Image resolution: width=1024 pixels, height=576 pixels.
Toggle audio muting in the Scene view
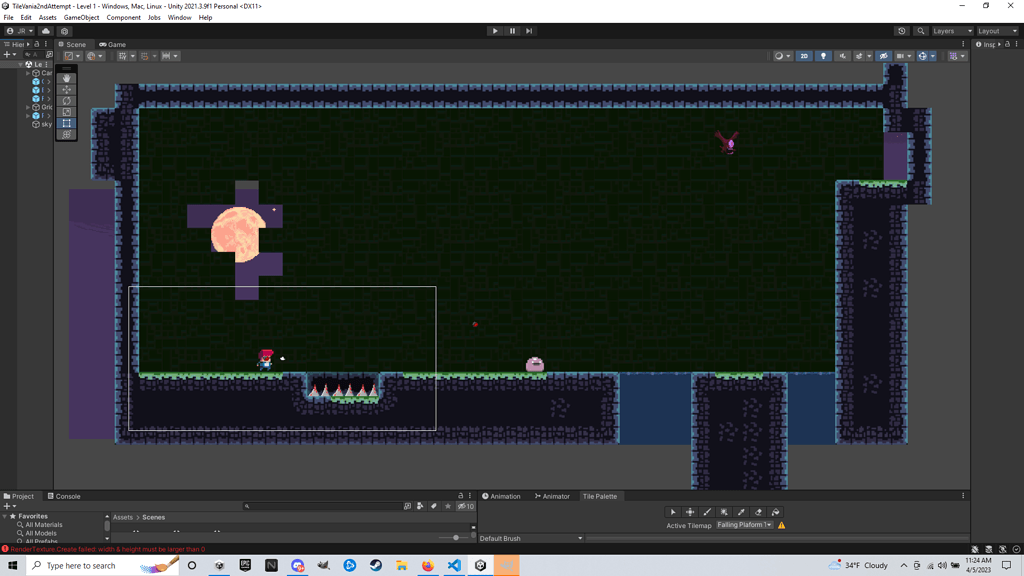click(x=843, y=56)
